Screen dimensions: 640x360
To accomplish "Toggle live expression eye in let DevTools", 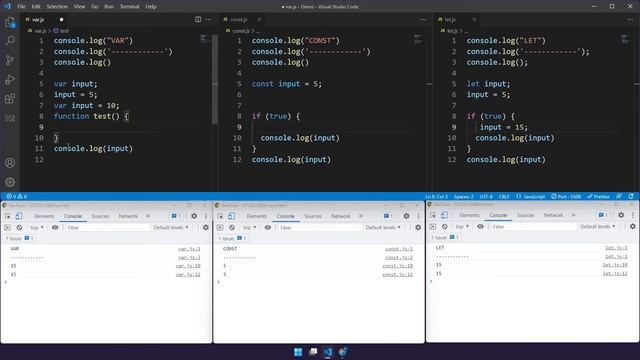I will [480, 227].
